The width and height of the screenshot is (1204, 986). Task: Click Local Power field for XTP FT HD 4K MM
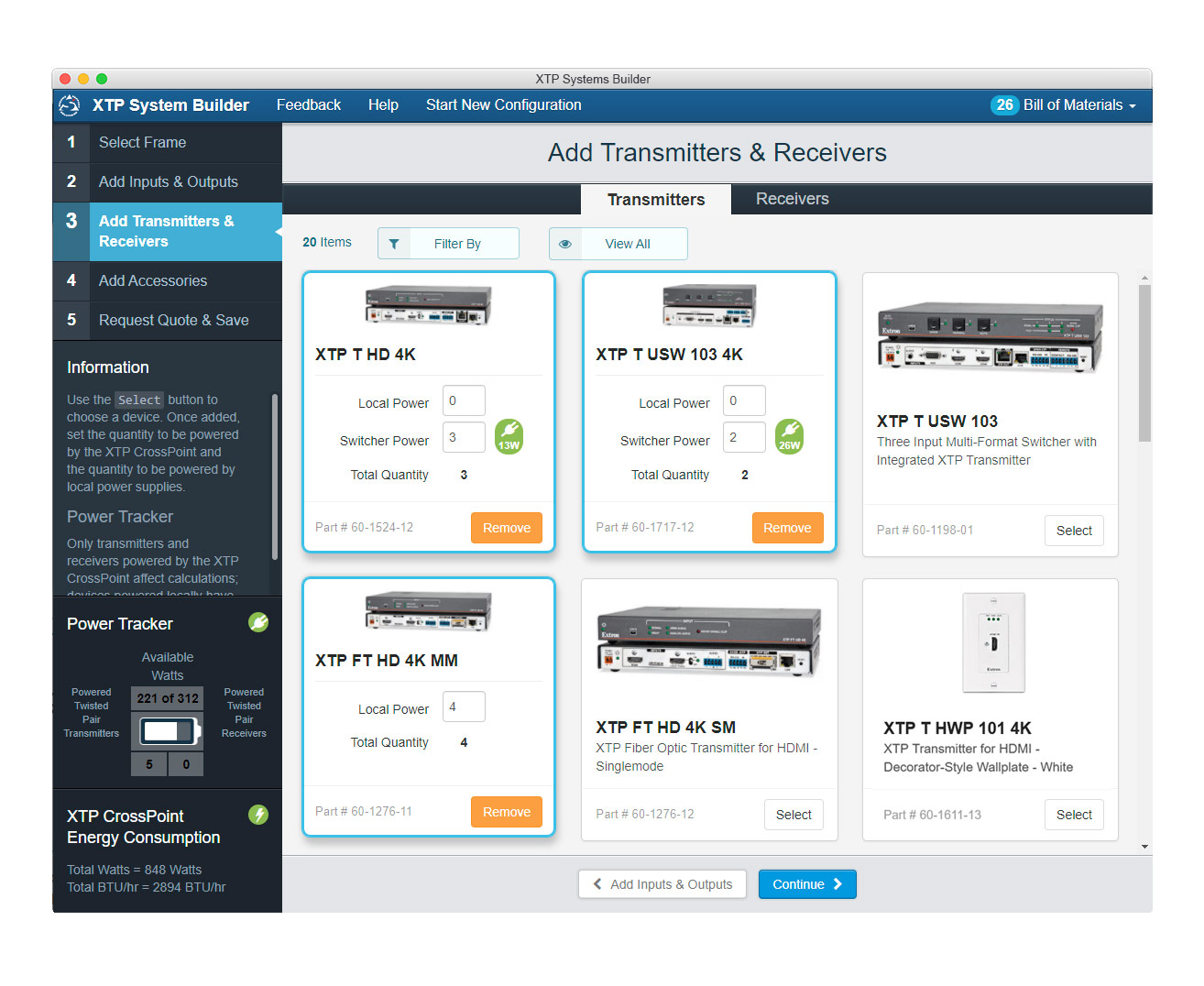tap(464, 707)
